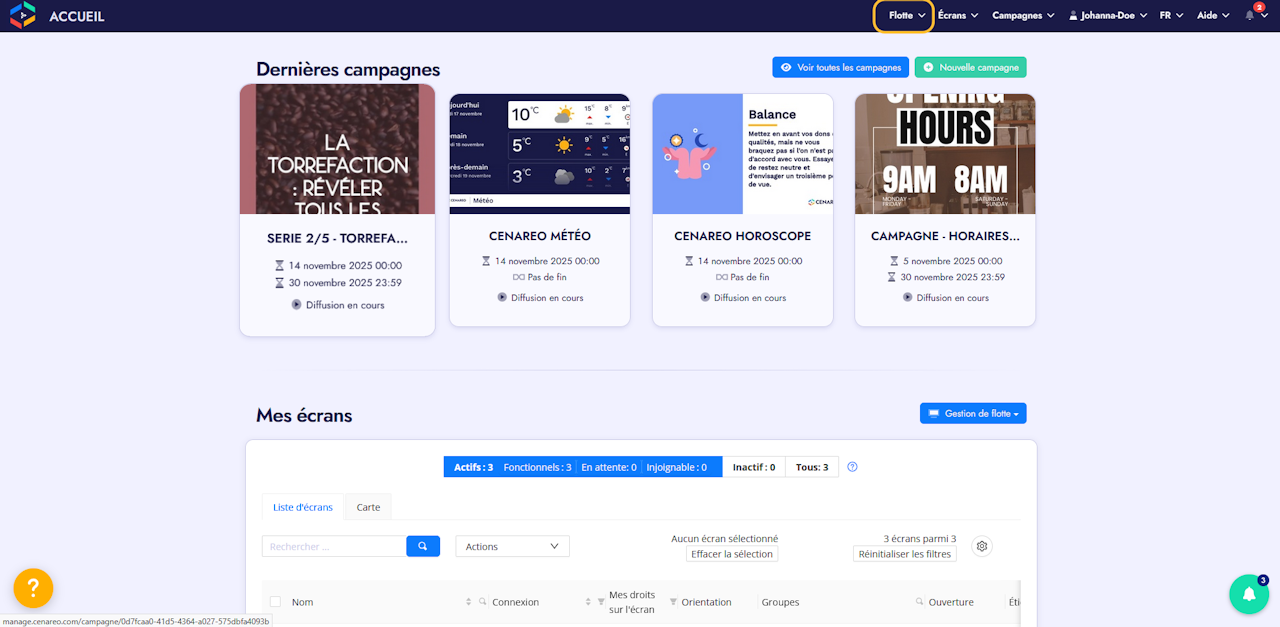
Task: Open the CENAREO HOROSCOPE campaign title
Action: coord(743,236)
